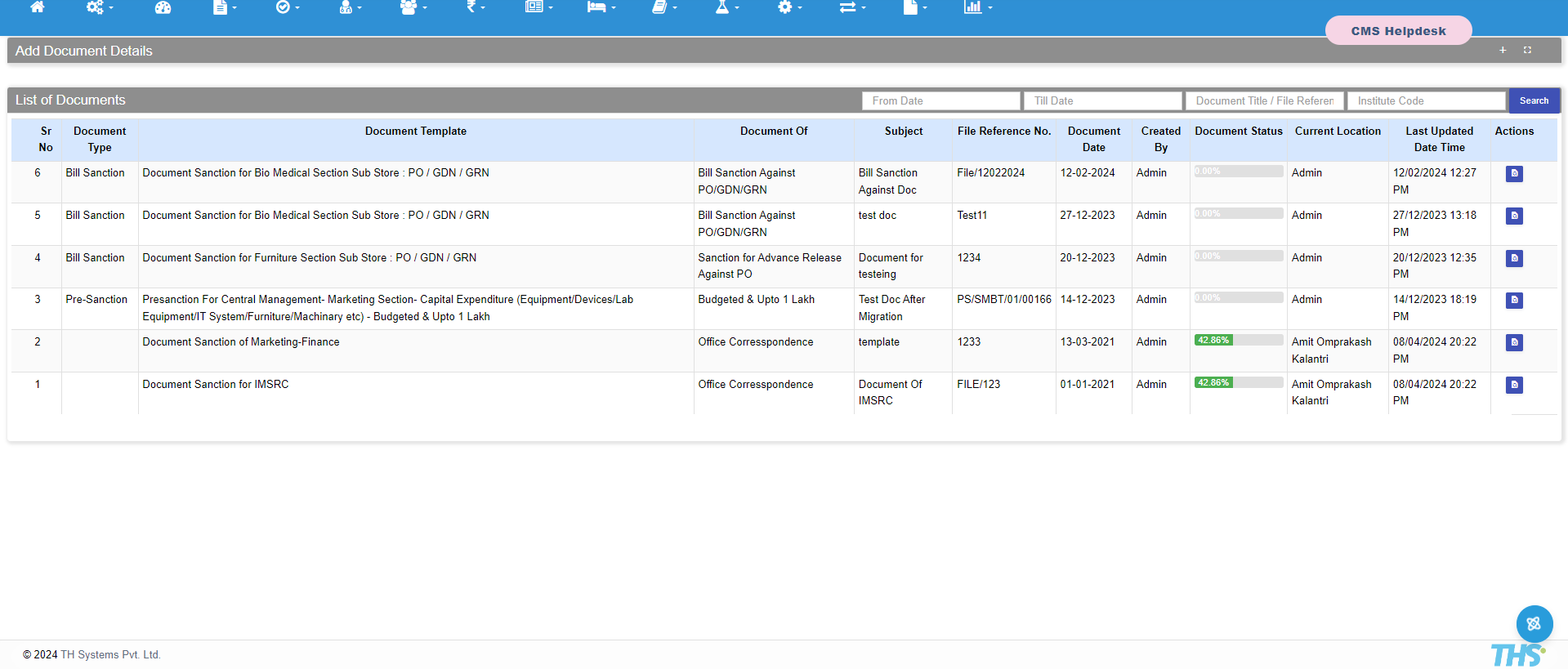Click the Institute Code input field

1426,100
